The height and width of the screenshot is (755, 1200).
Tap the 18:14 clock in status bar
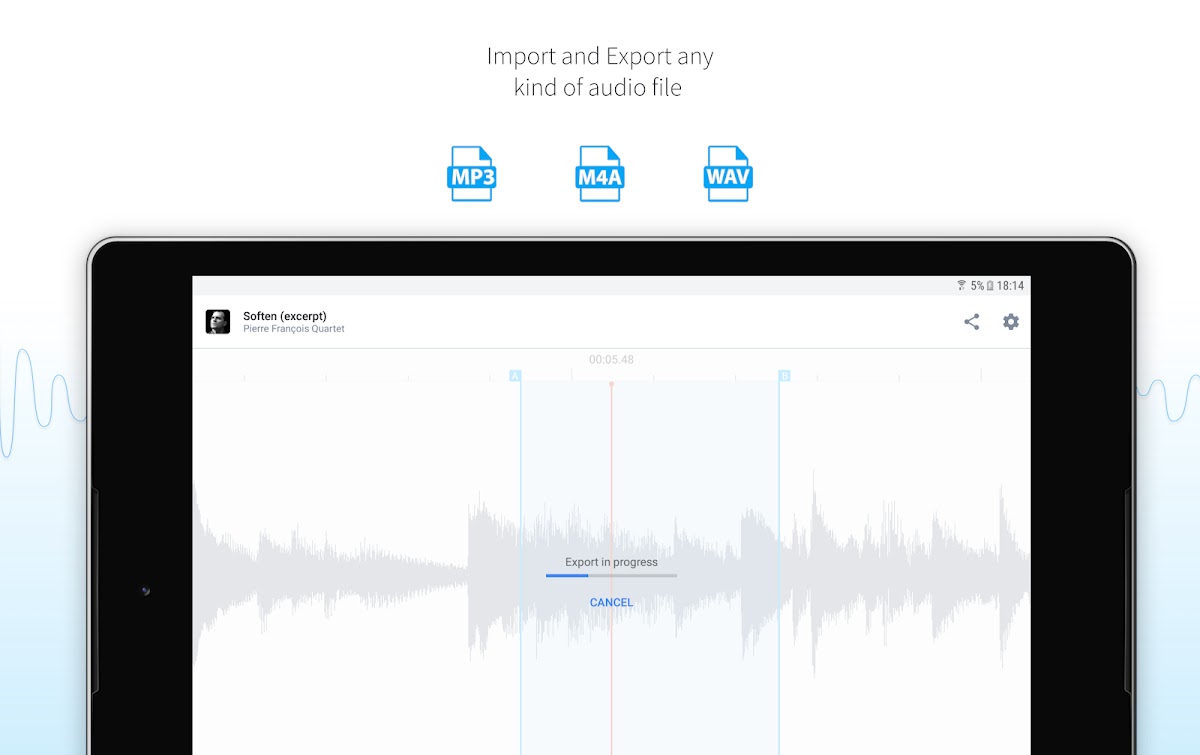click(1010, 286)
